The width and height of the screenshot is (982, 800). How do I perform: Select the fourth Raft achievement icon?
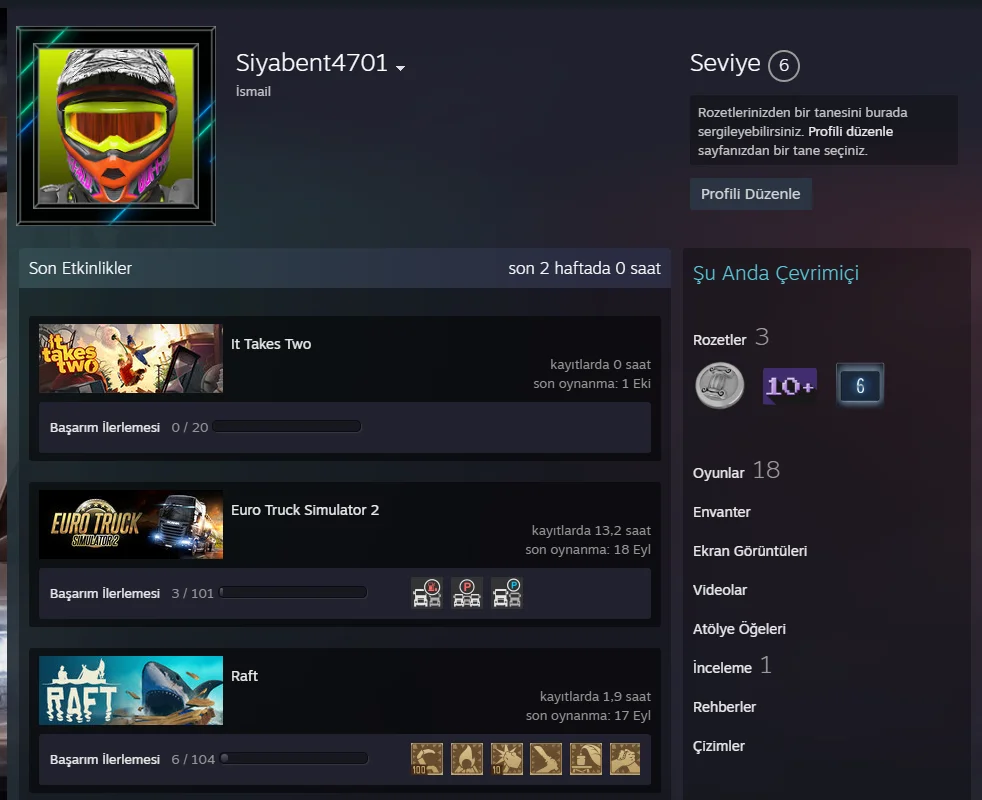pos(546,759)
